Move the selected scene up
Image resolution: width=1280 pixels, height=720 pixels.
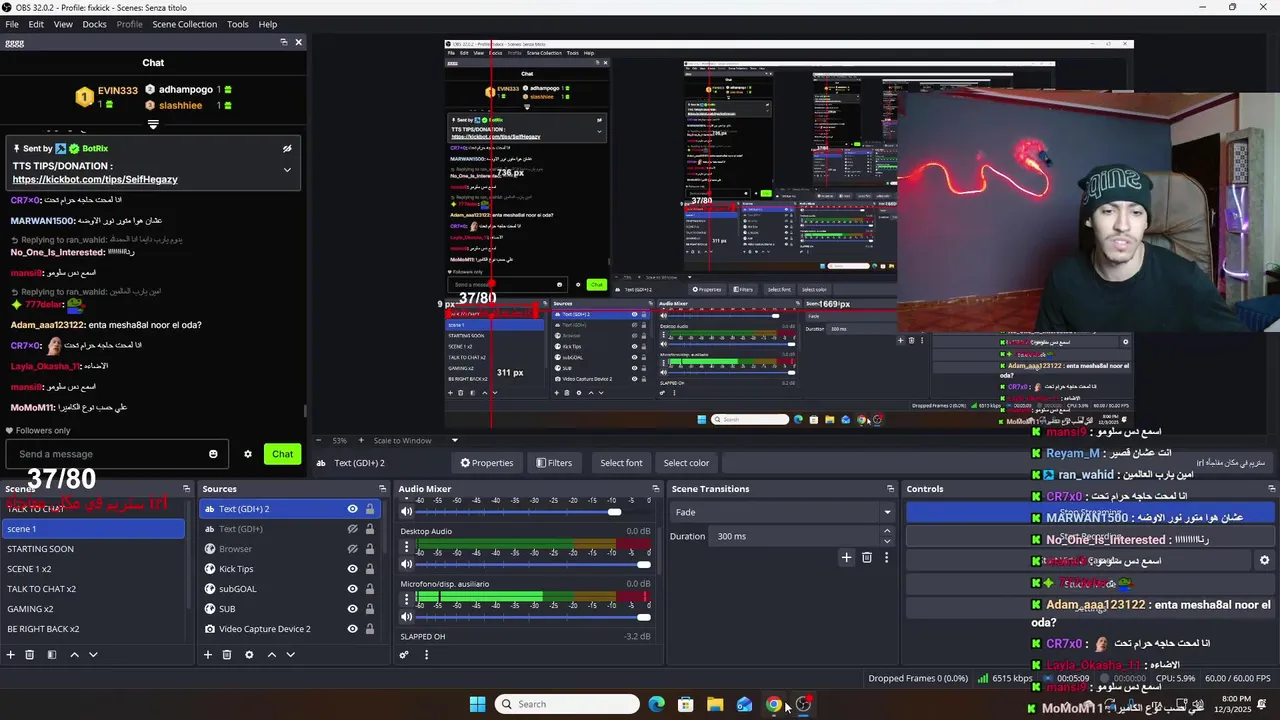pos(74,655)
